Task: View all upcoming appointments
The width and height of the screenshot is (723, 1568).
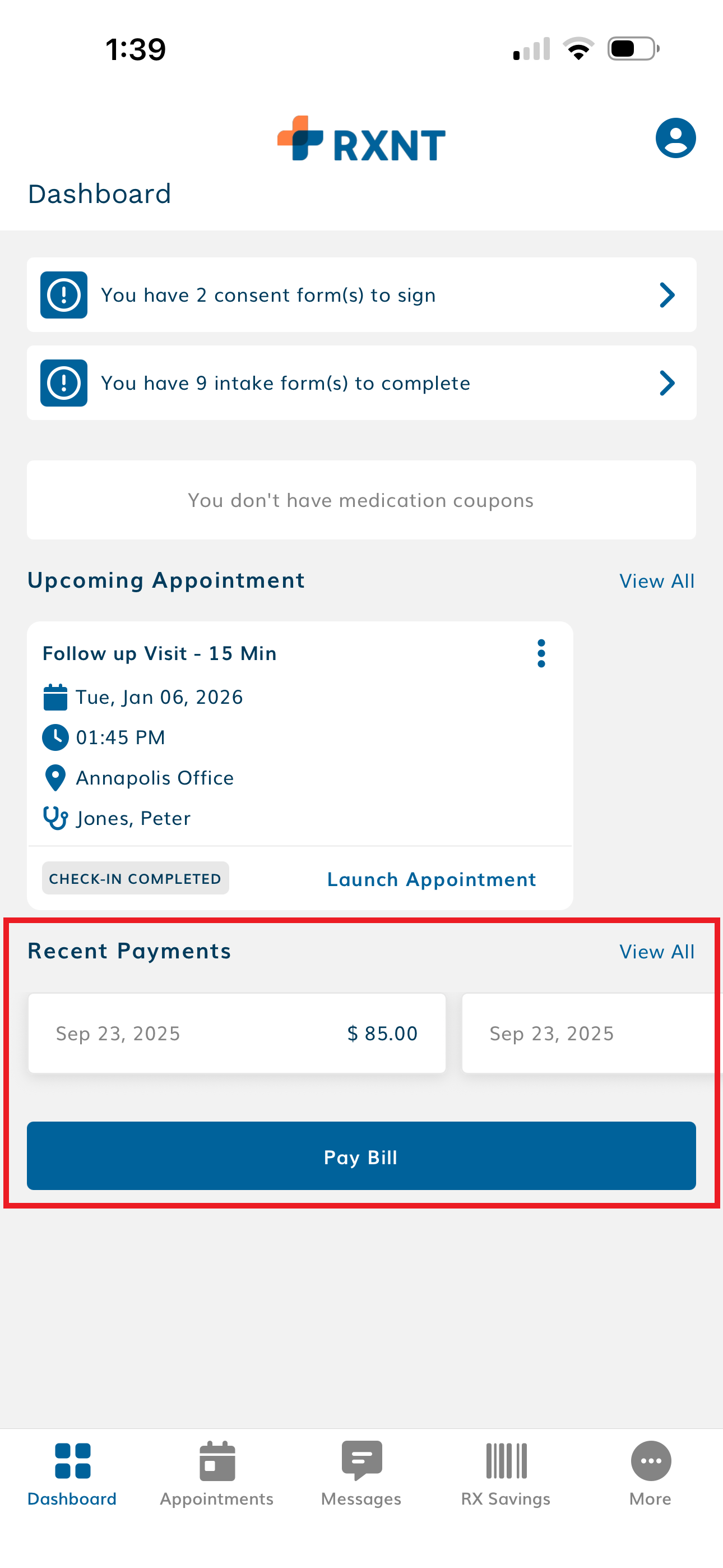Action: (657, 582)
